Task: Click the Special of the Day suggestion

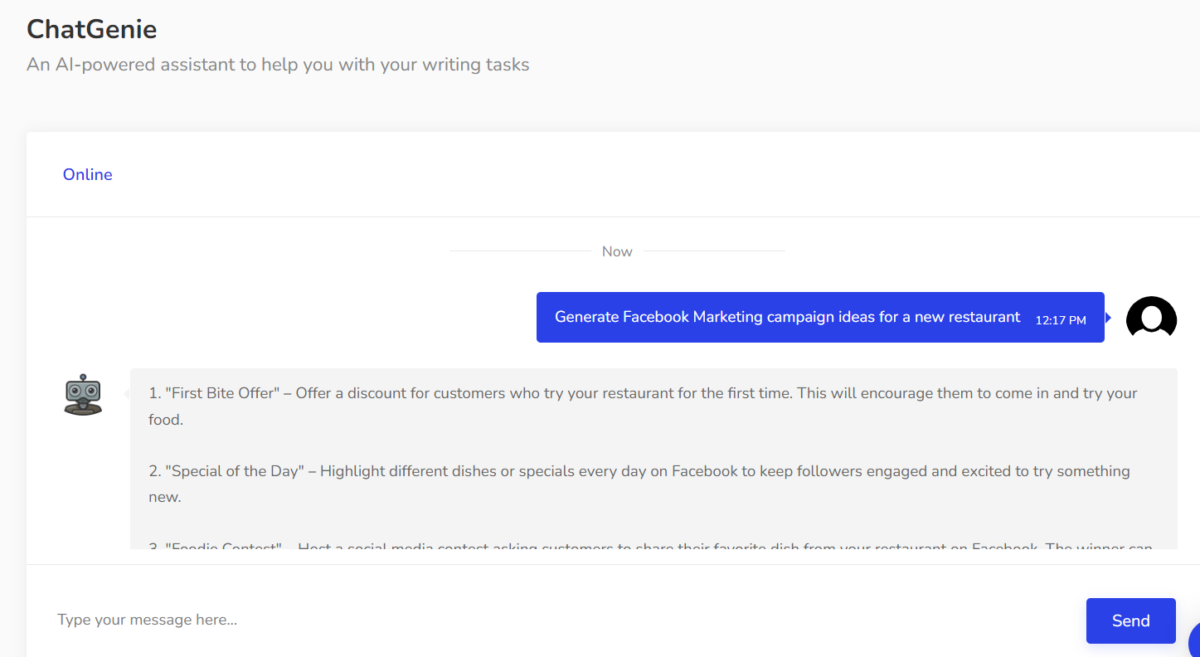Action: click(640, 483)
